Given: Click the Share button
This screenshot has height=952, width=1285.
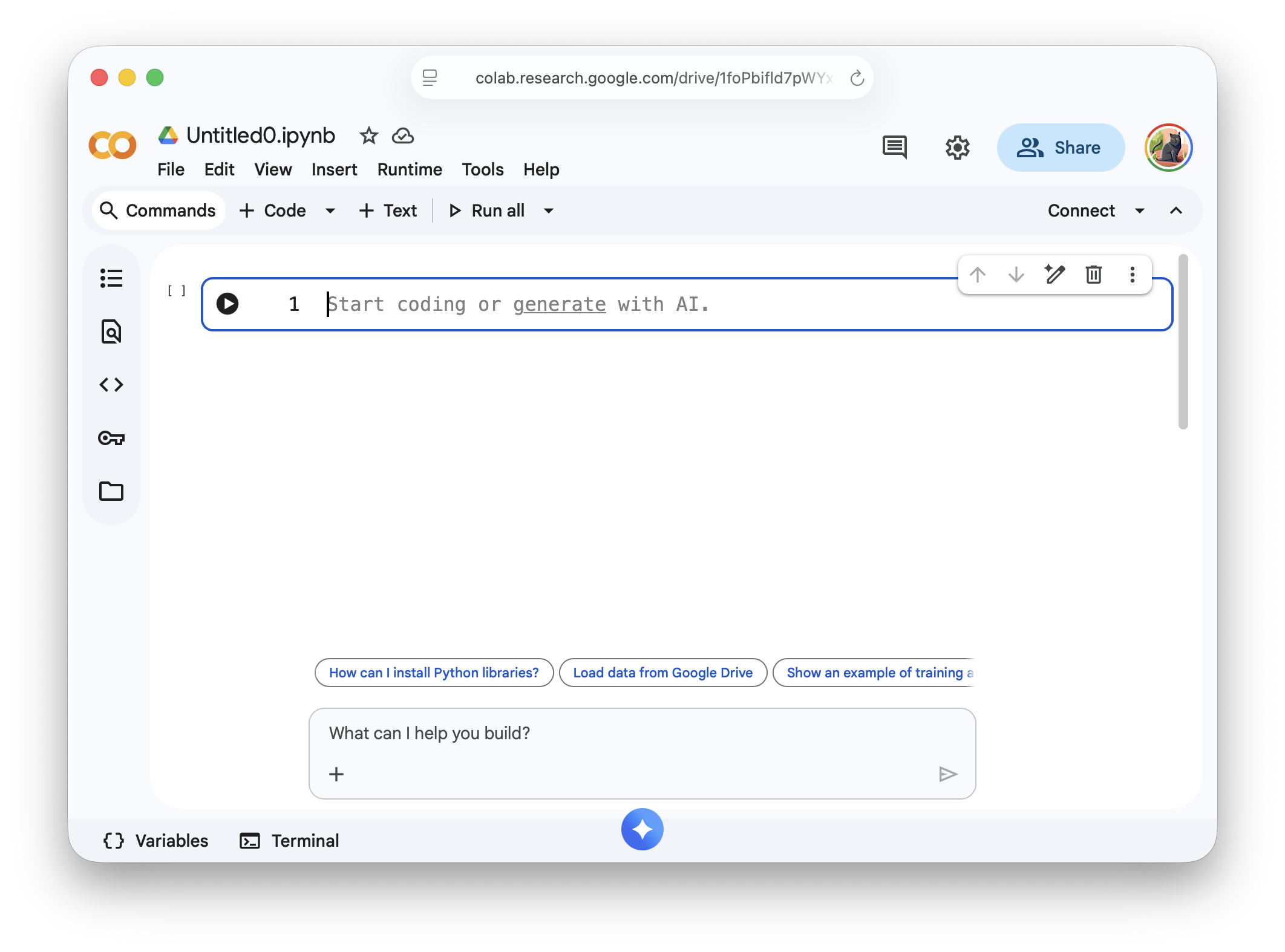Looking at the screenshot, I should [1061, 148].
